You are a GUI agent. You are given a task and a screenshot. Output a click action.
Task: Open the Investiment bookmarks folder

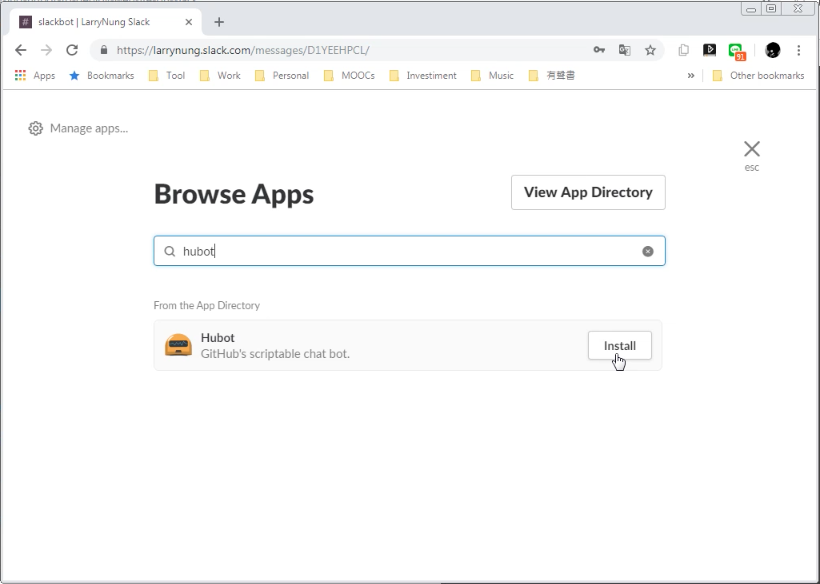point(423,76)
